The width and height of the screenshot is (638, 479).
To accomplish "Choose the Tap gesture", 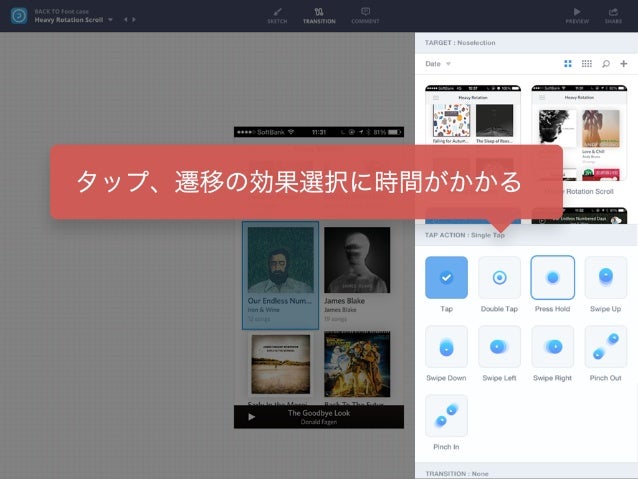I will coord(446,278).
